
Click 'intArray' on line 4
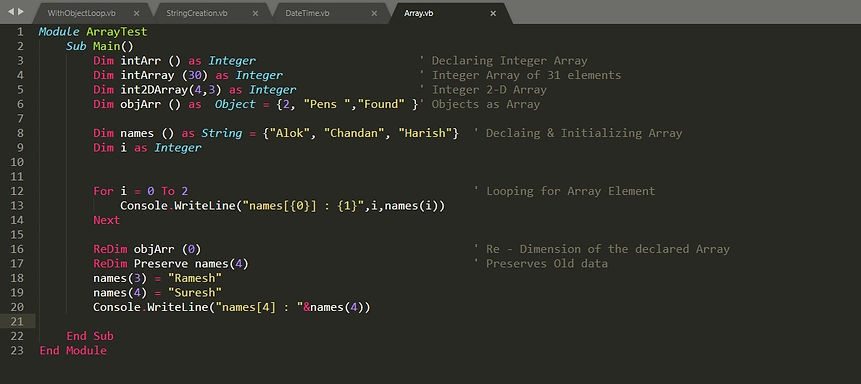click(x=147, y=75)
